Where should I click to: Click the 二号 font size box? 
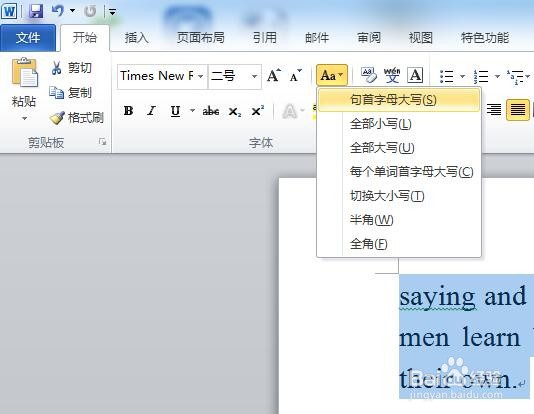pos(229,76)
